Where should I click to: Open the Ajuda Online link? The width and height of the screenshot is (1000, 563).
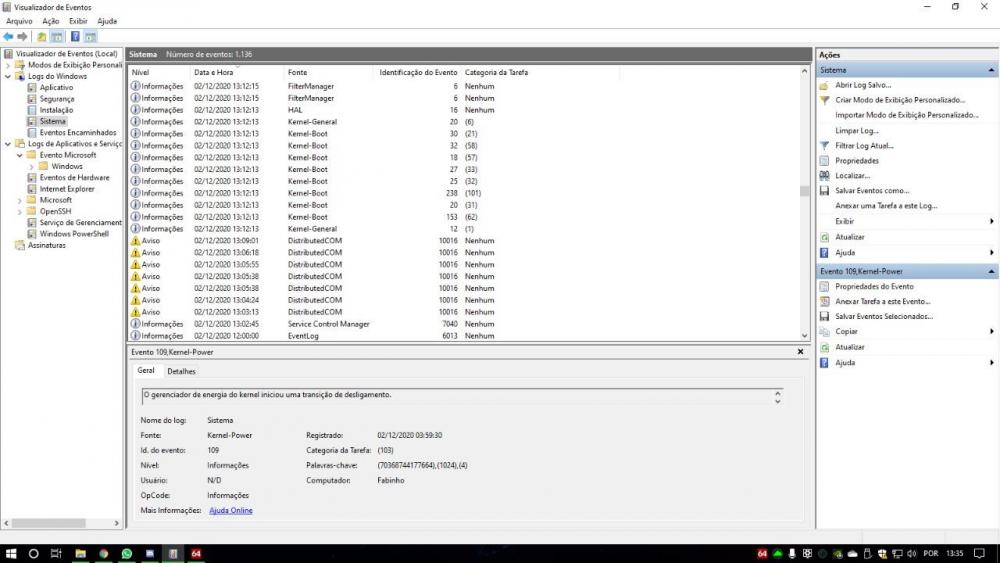point(230,511)
